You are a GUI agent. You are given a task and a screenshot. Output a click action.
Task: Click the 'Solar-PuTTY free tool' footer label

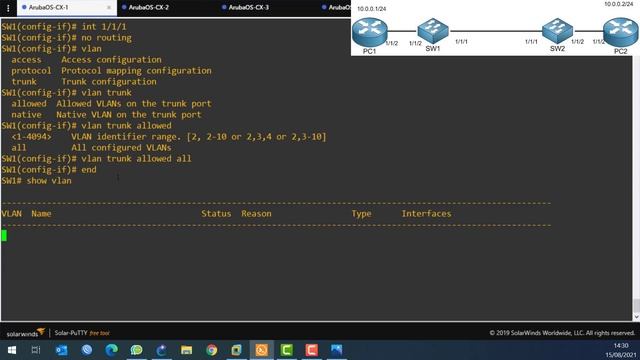coord(82,333)
